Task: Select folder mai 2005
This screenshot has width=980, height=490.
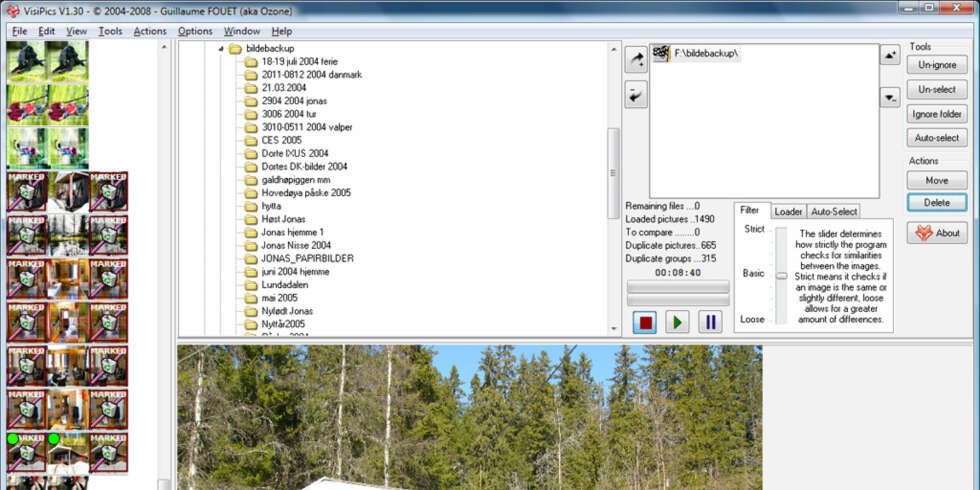Action: pos(279,298)
